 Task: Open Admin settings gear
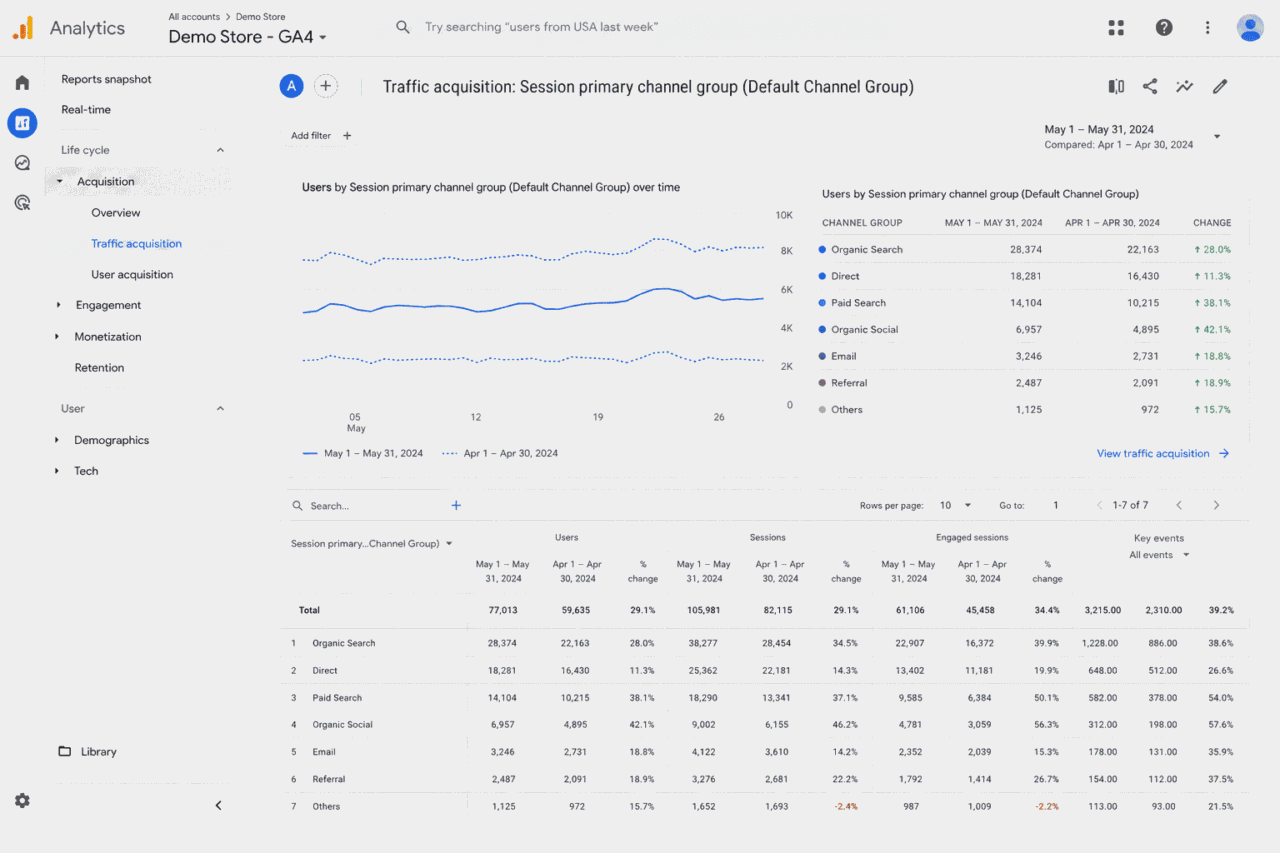[x=22, y=800]
